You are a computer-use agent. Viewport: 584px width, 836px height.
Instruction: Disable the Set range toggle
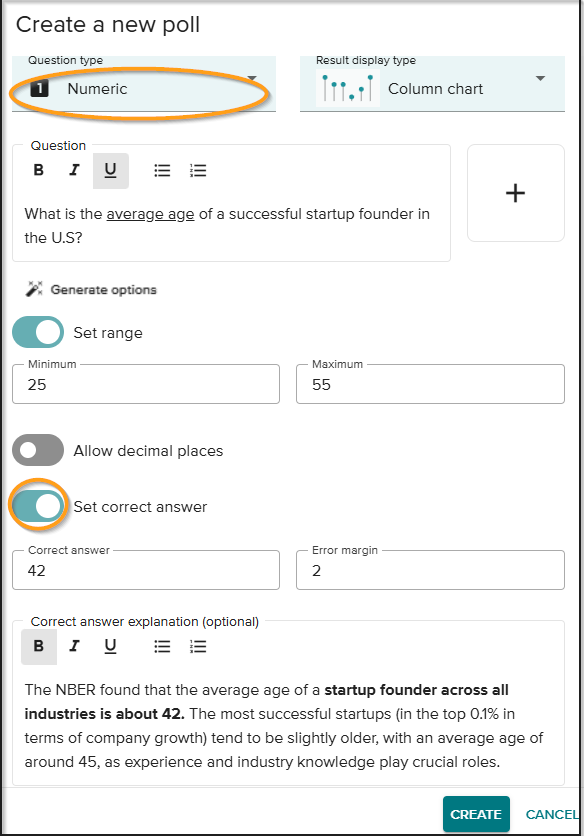point(37,332)
